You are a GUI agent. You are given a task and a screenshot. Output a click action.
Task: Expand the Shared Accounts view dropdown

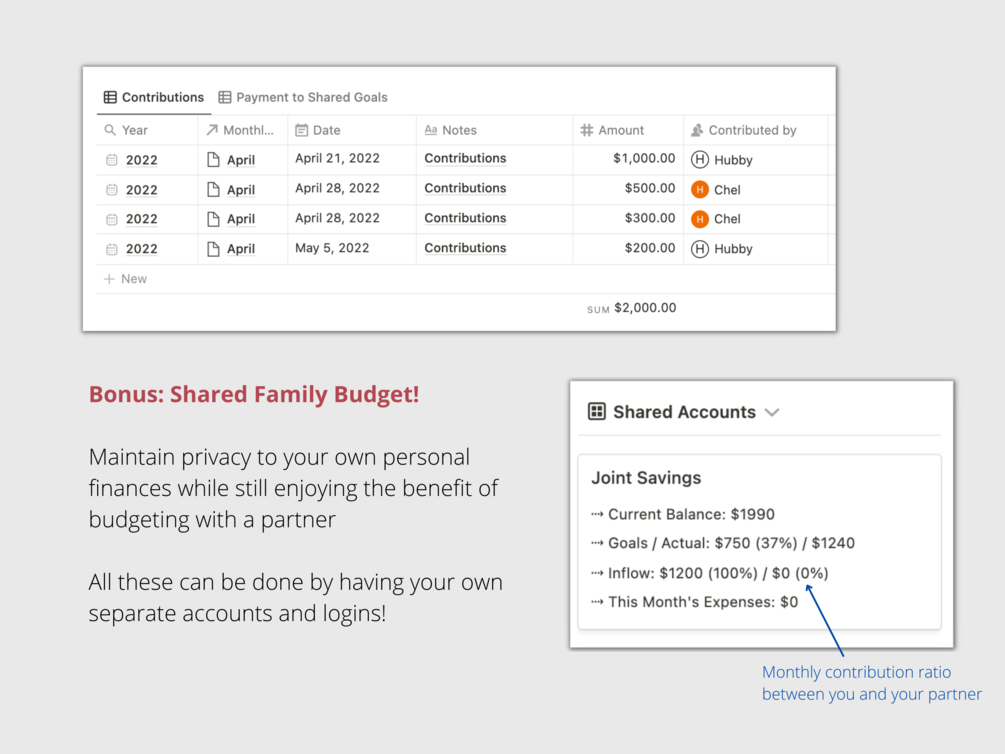point(772,412)
